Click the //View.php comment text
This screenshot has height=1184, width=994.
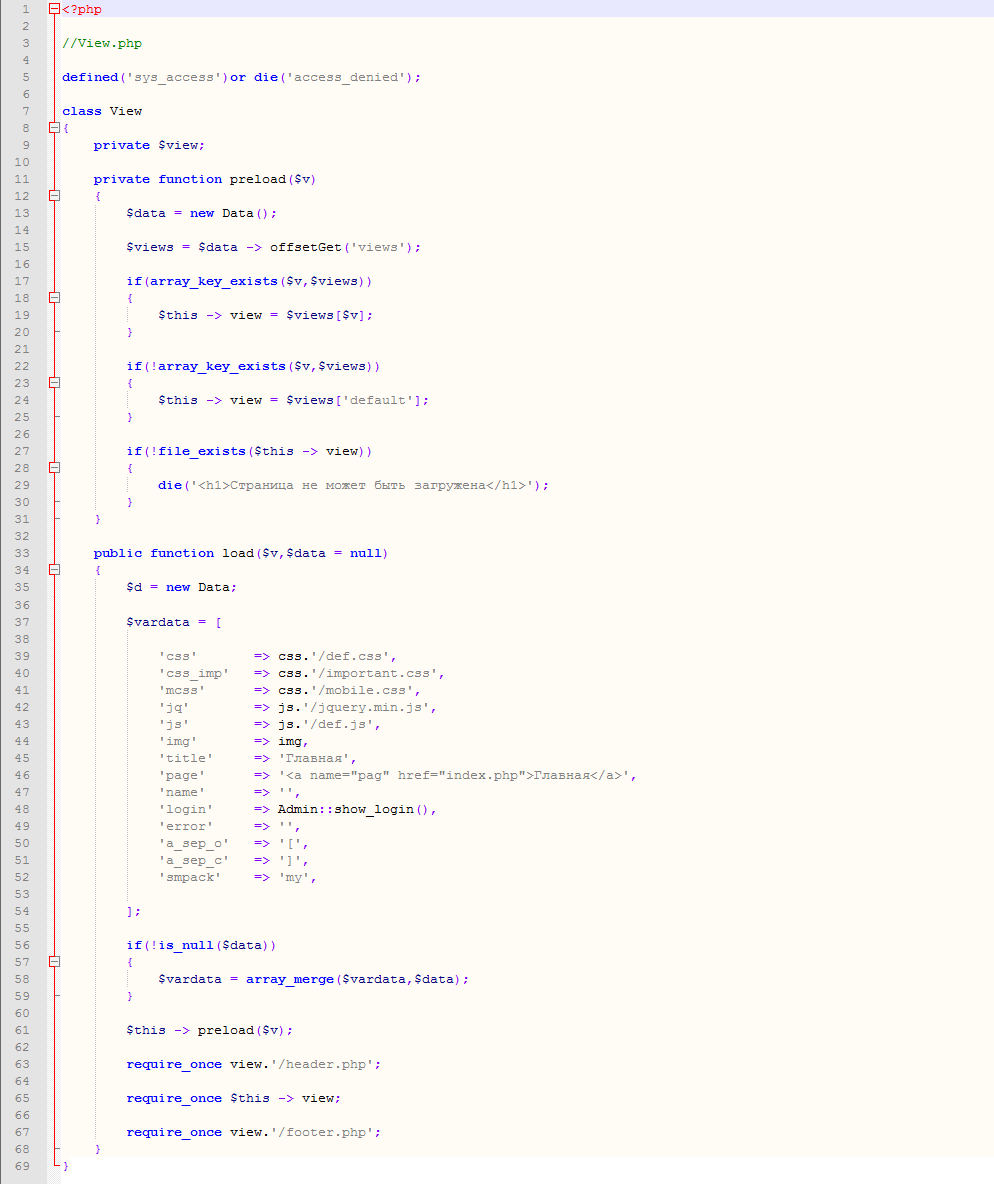102,43
